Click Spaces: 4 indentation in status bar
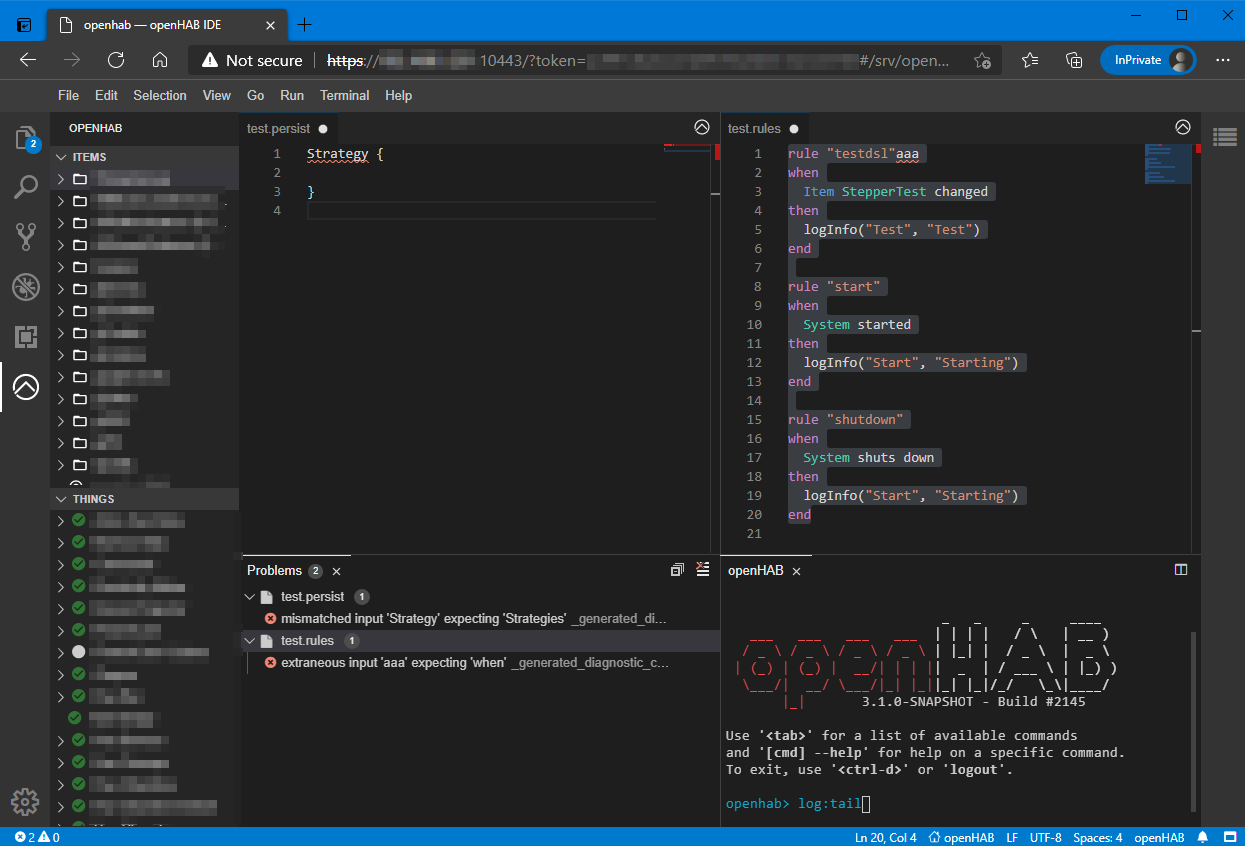 coord(1097,837)
